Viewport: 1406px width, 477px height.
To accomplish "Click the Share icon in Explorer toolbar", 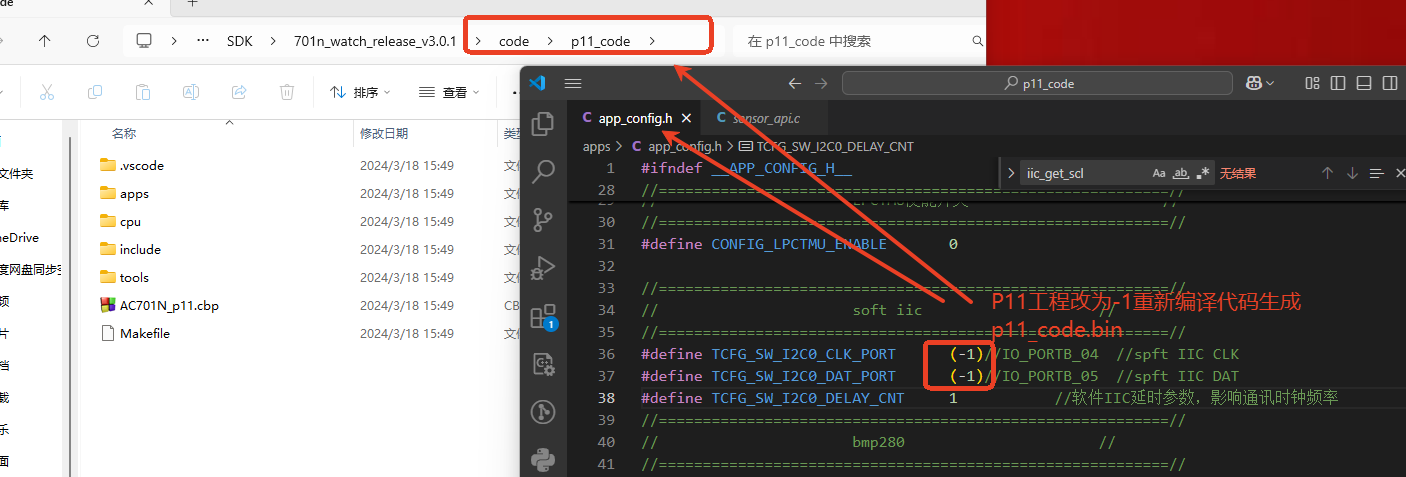I will click(x=239, y=92).
